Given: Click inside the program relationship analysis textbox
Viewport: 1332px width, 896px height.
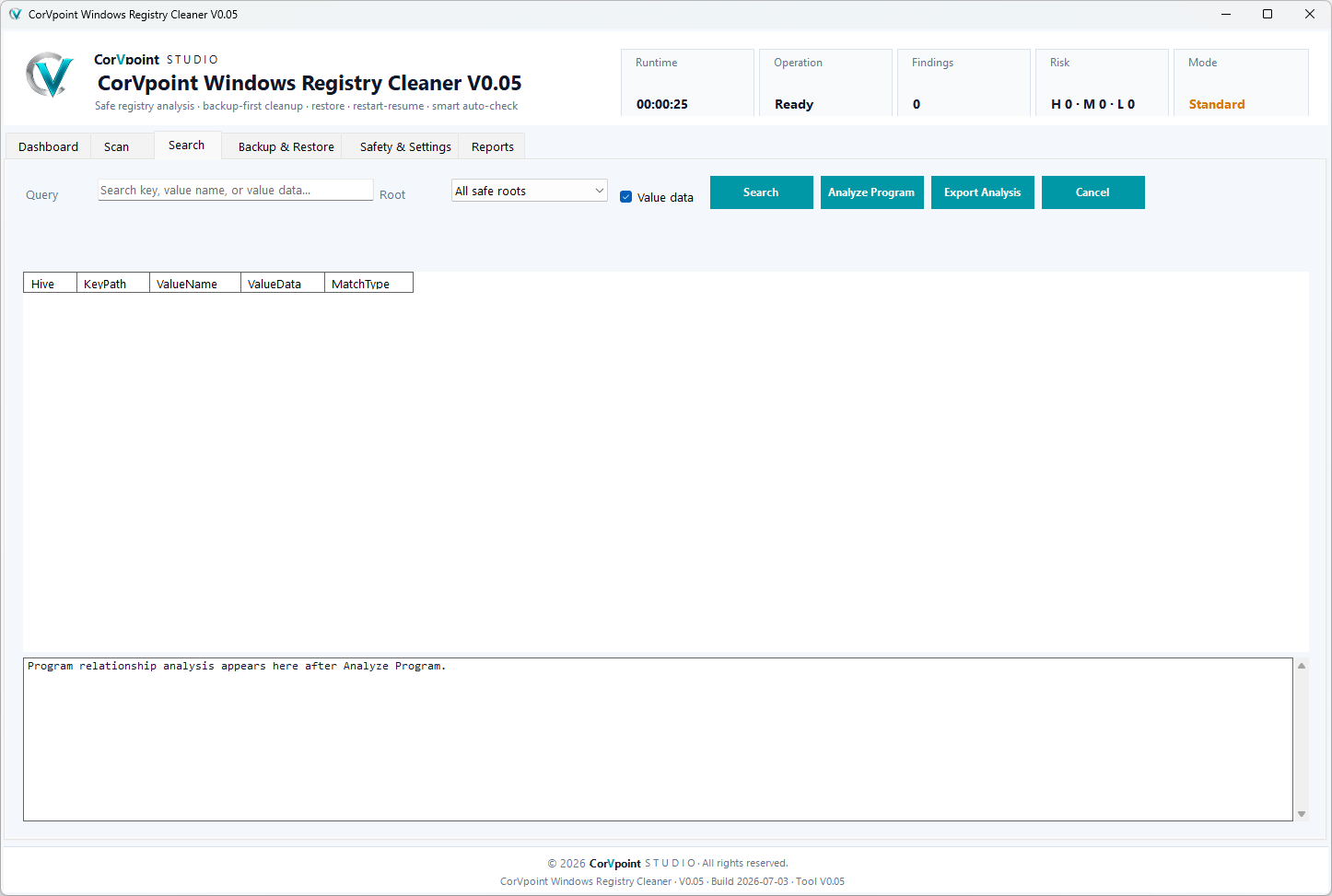Looking at the screenshot, I should 658,739.
